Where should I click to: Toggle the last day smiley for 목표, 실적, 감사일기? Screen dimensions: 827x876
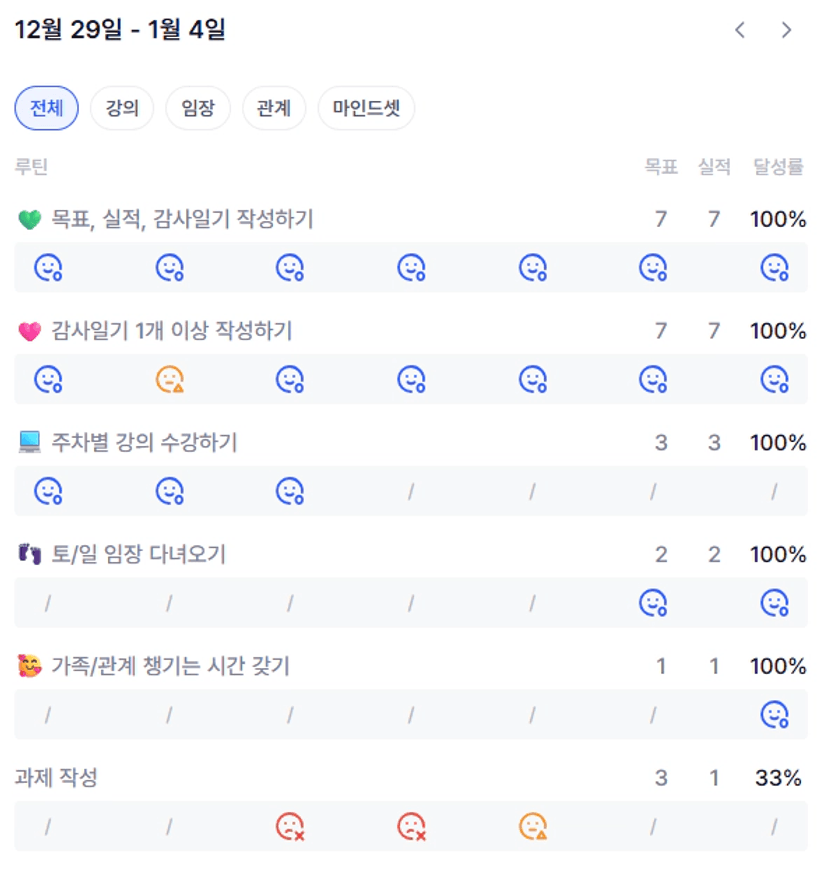pos(775,268)
